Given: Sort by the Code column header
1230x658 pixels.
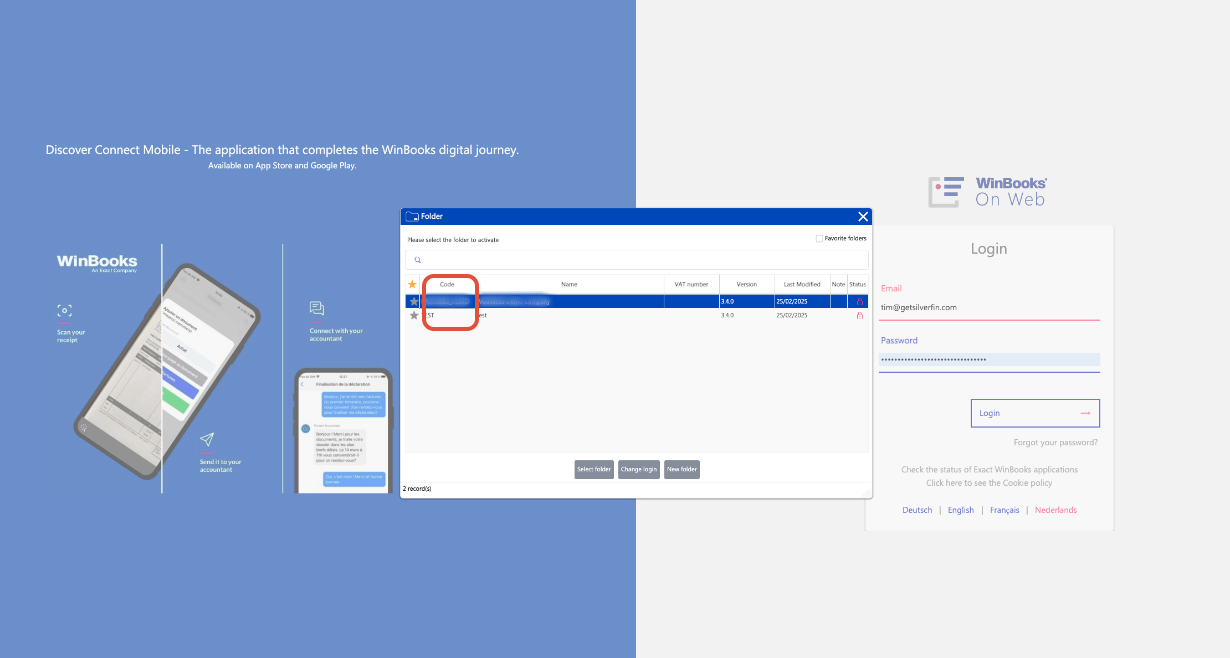Looking at the screenshot, I should [x=447, y=284].
